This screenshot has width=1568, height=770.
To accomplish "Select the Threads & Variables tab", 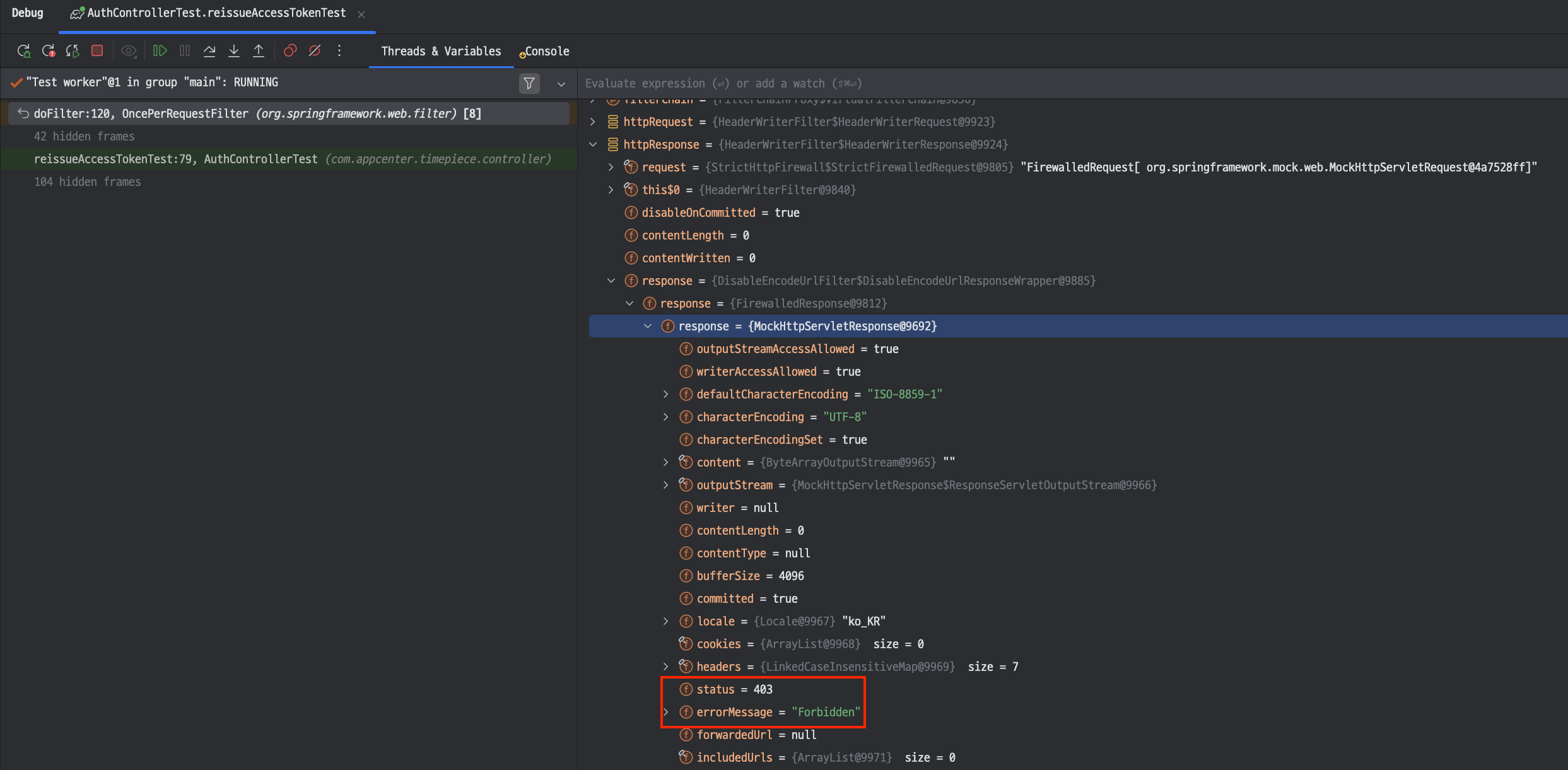I will [x=441, y=52].
